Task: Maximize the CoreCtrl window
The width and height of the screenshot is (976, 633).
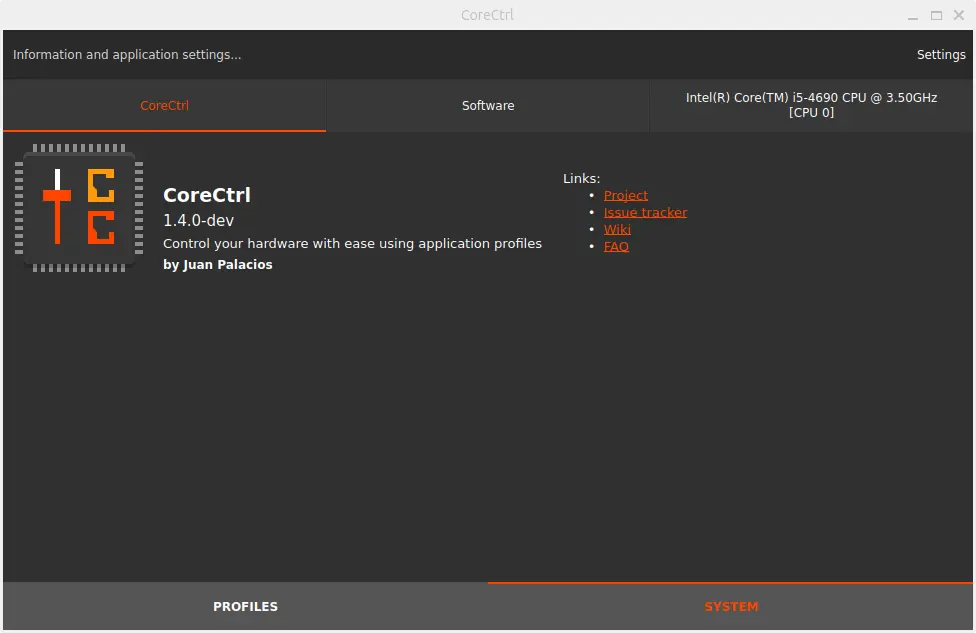Action: tap(937, 15)
